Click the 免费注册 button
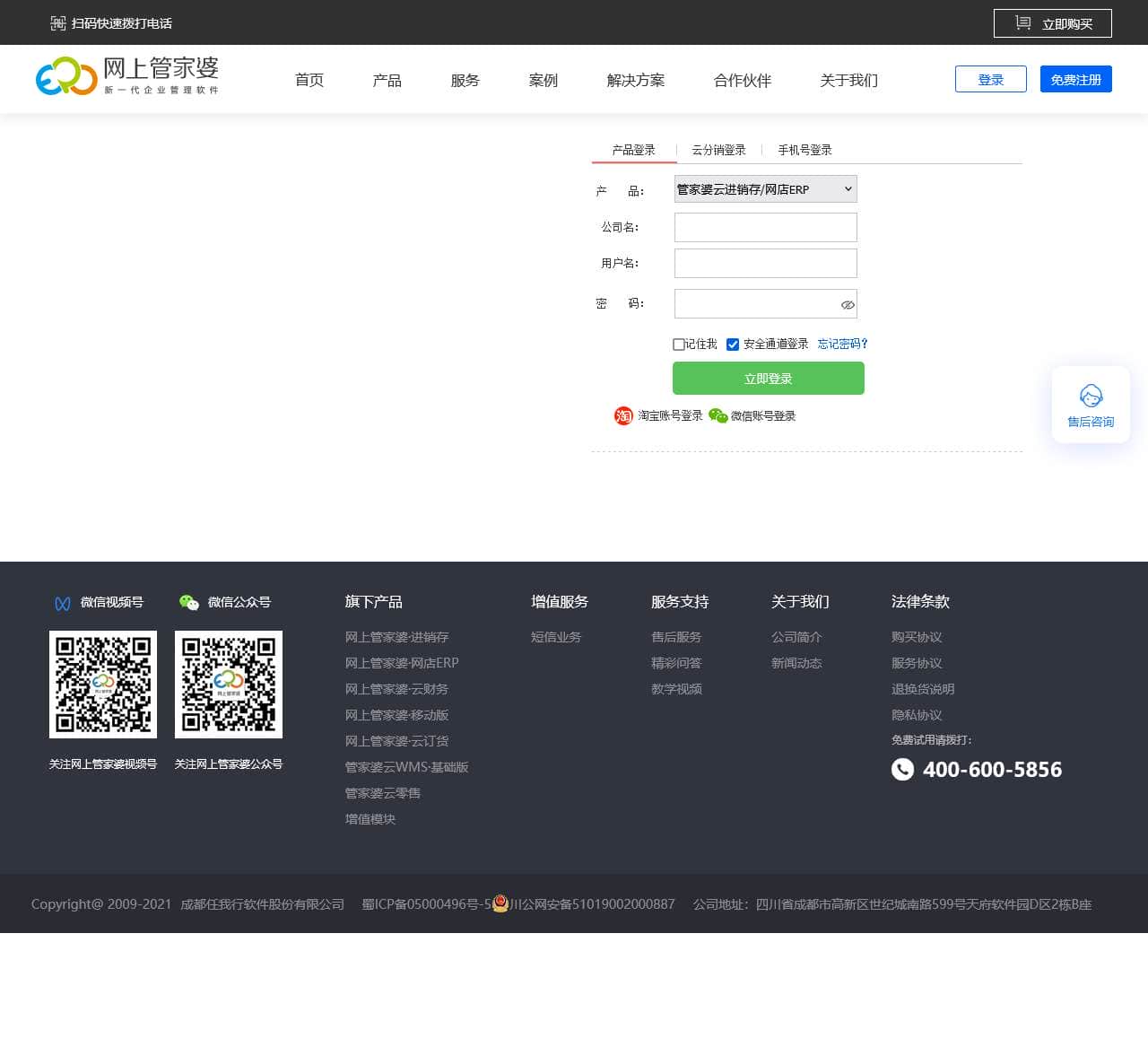 point(1076,79)
